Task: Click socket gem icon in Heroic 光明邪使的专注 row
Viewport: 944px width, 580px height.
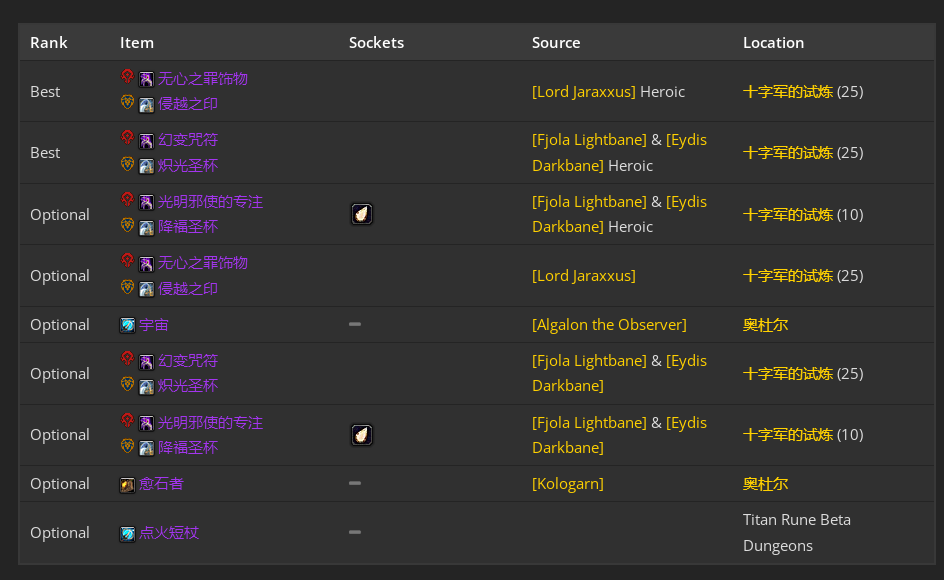Action: 362,214
